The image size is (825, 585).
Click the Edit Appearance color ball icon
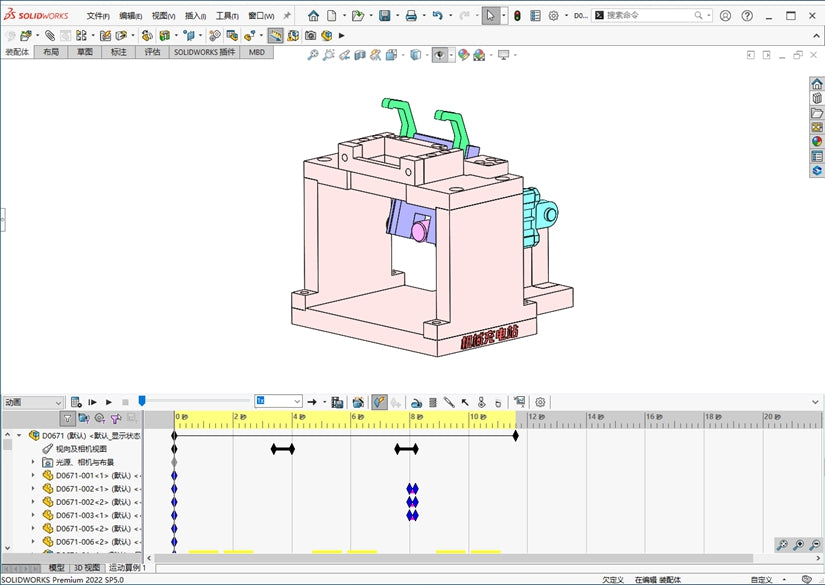(x=464, y=55)
